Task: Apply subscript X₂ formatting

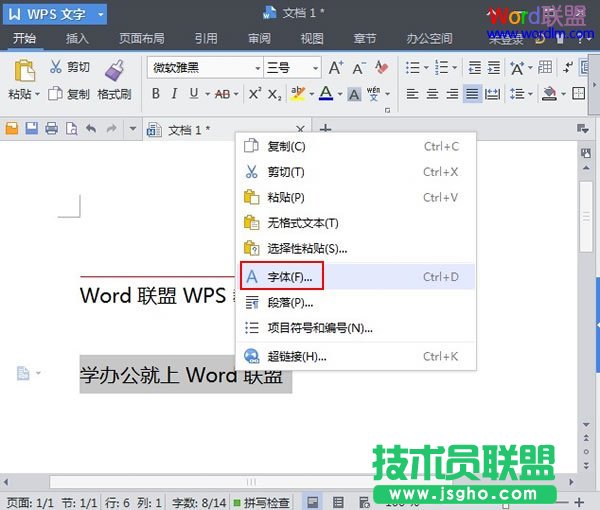Action: pos(274,94)
